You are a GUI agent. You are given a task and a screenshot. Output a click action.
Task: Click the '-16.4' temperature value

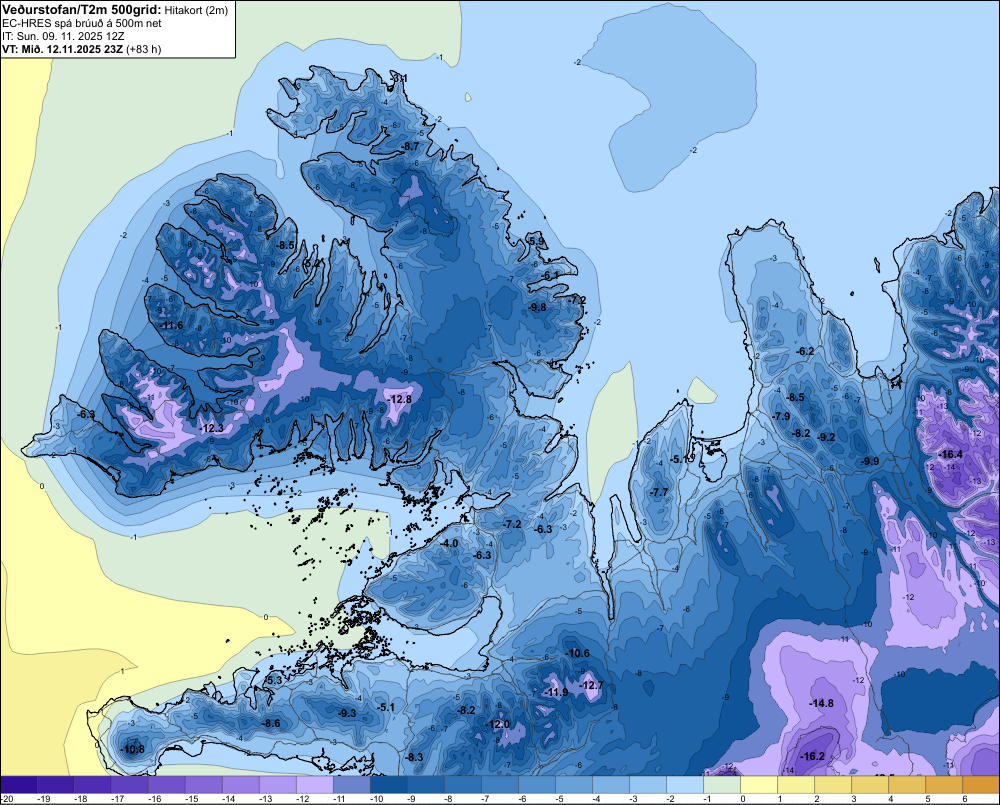click(950, 454)
